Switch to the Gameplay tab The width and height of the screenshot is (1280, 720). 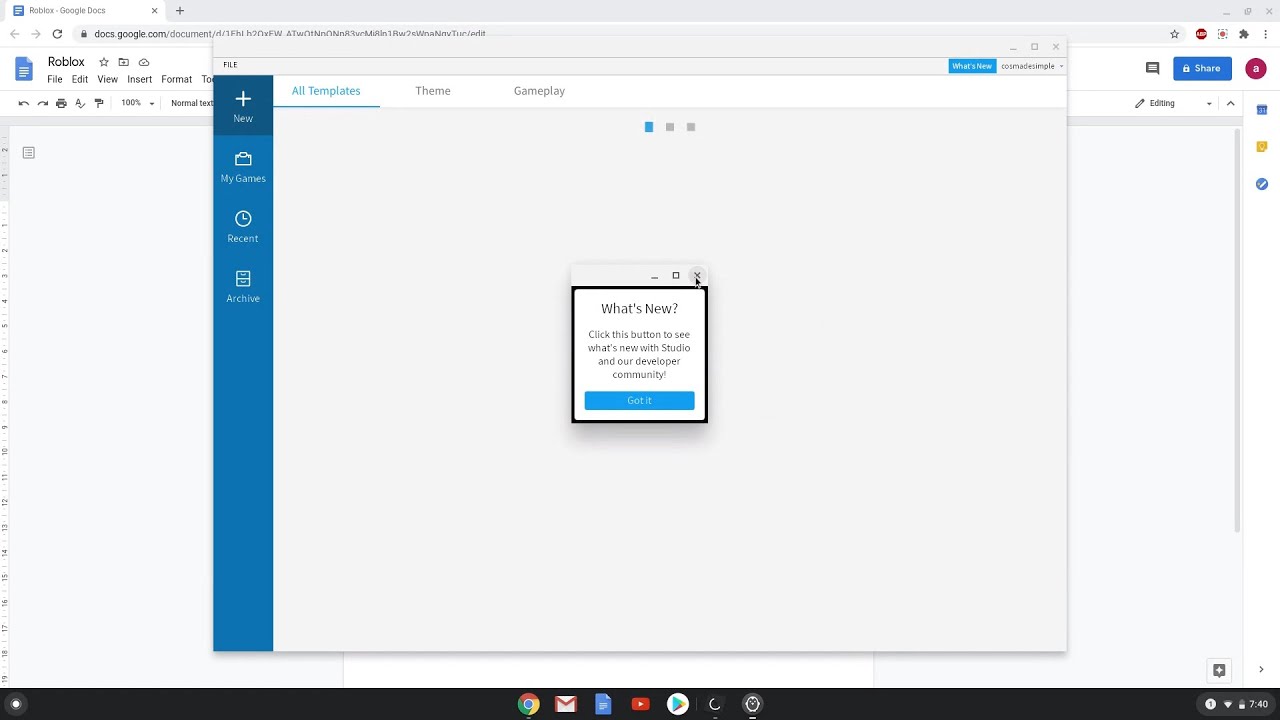tap(539, 91)
